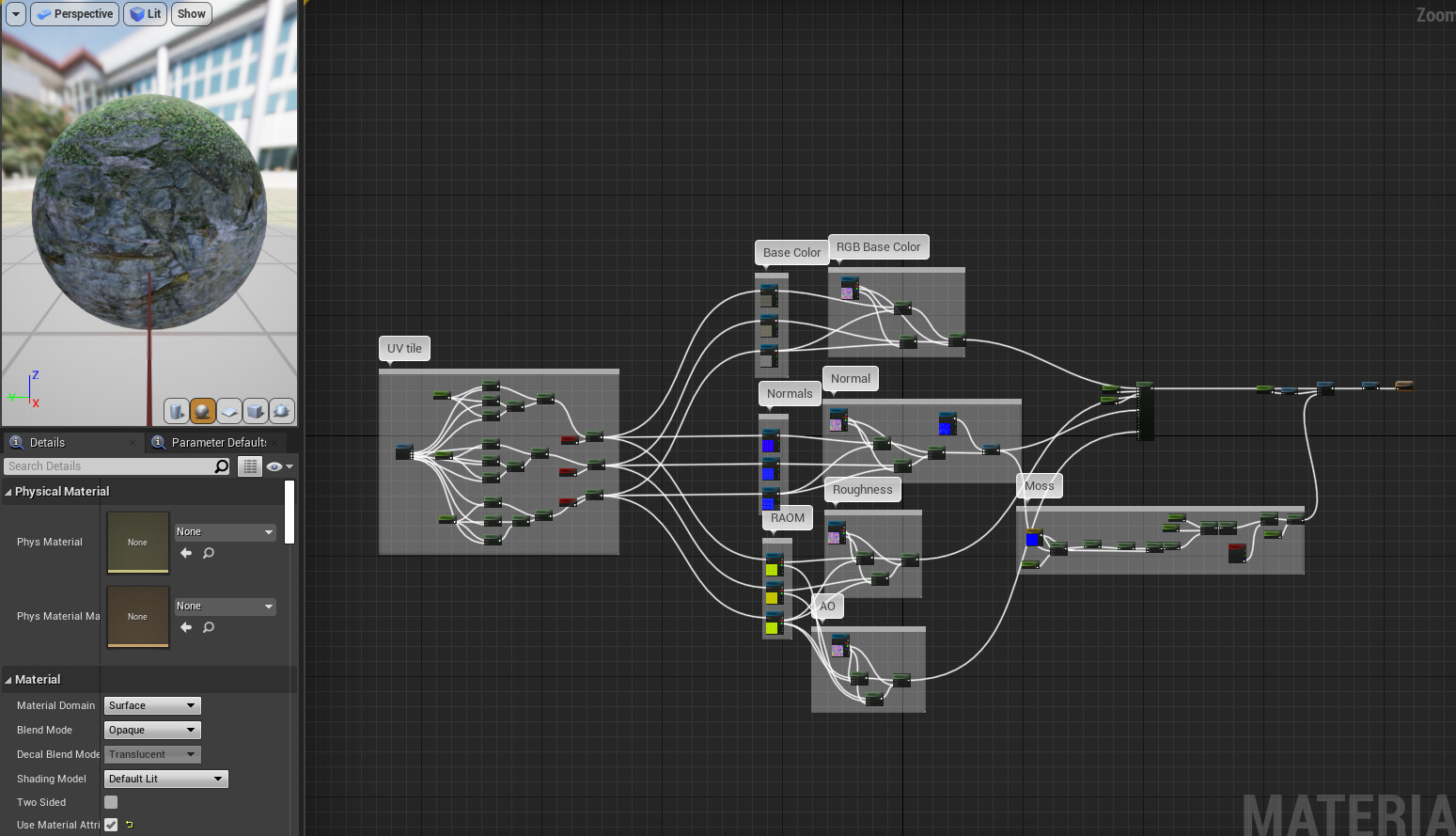Viewport: 1456px width, 836px height.
Task: Collapse the Physical Material section
Action: (8, 492)
